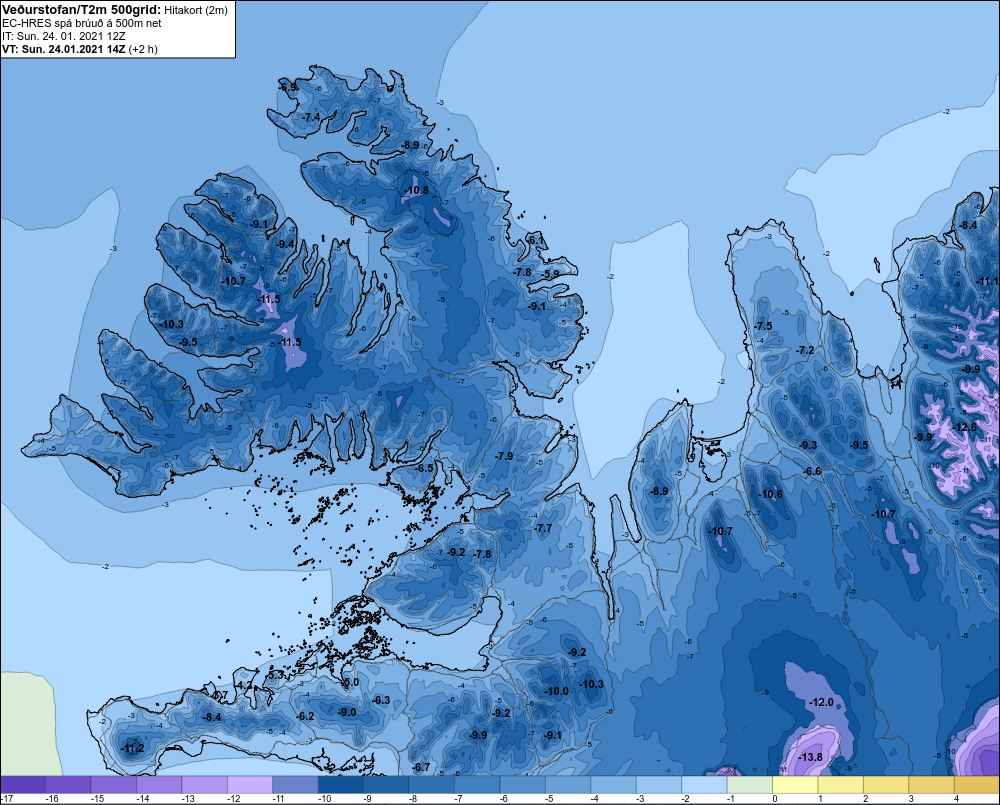Viewport: 1000px width, 805px height.
Task: Click the '-11.2' temperature value
Action: tap(133, 748)
